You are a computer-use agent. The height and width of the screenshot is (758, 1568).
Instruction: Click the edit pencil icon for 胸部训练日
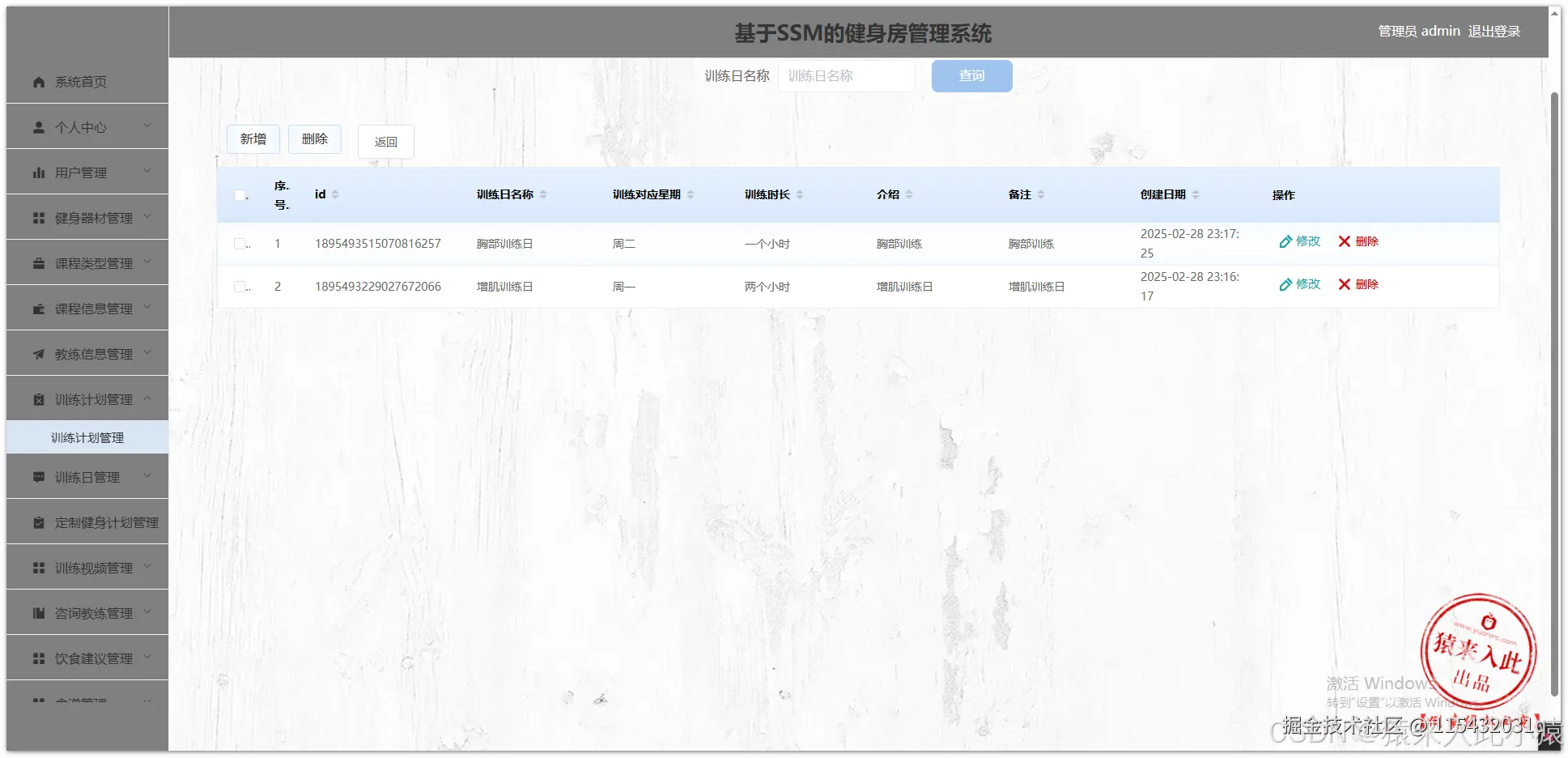tap(1285, 241)
